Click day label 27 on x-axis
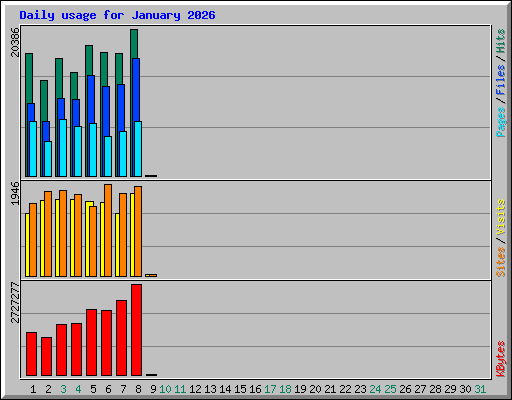Screen dimensions: 512x400 (x=420, y=389)
